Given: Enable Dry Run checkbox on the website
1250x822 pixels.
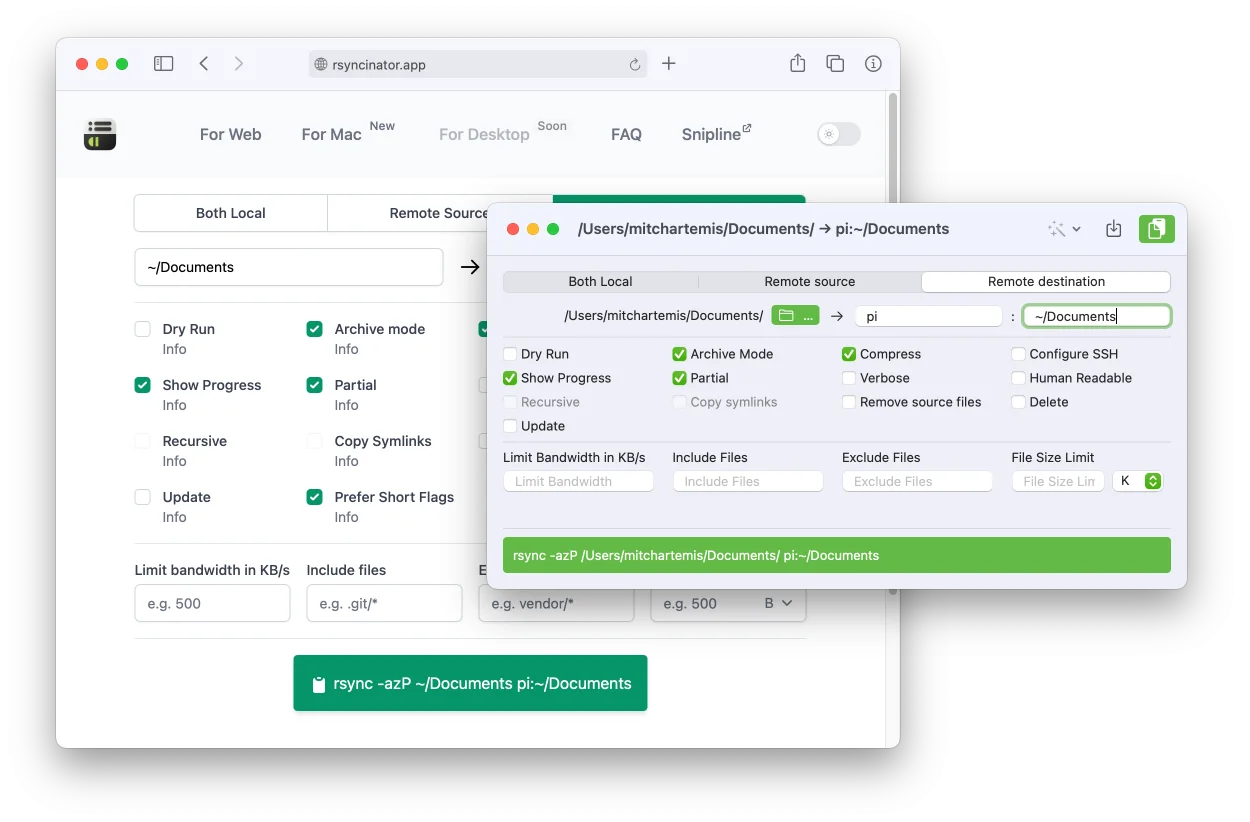Looking at the screenshot, I should [143, 329].
